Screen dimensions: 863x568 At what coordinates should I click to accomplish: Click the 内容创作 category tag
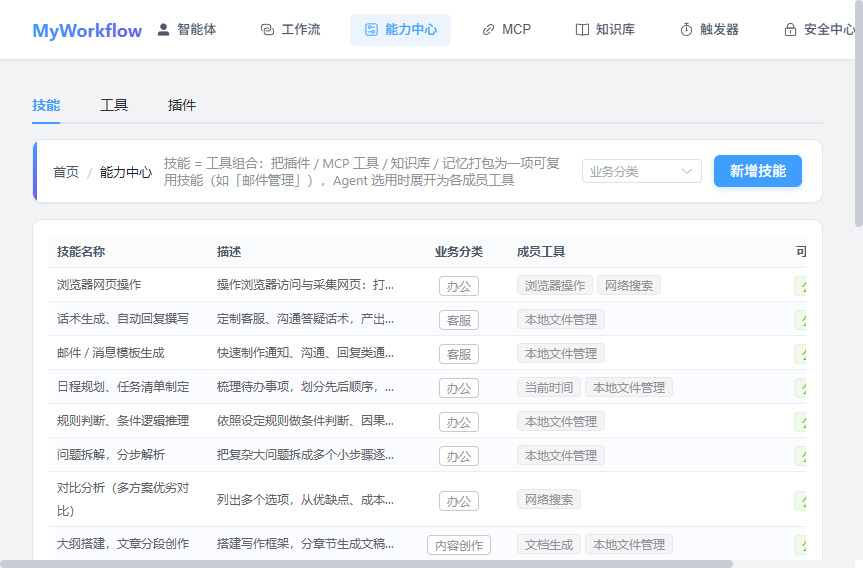[459, 545]
